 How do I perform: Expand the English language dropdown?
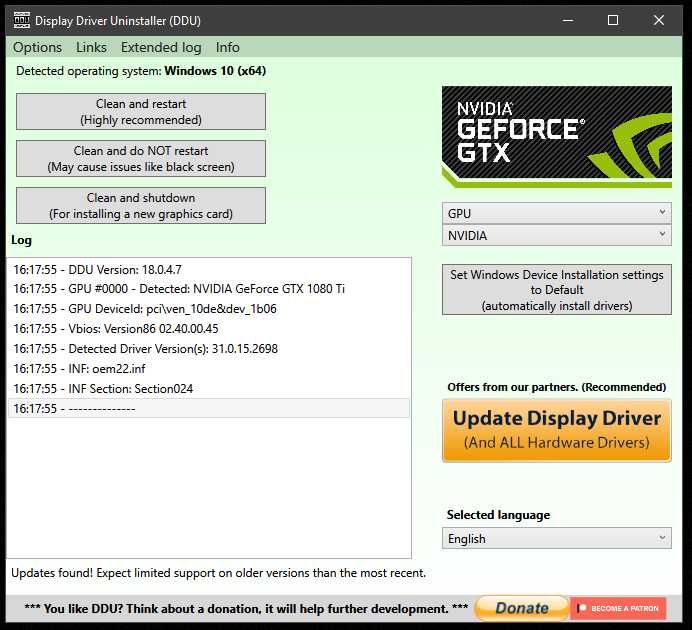point(557,538)
